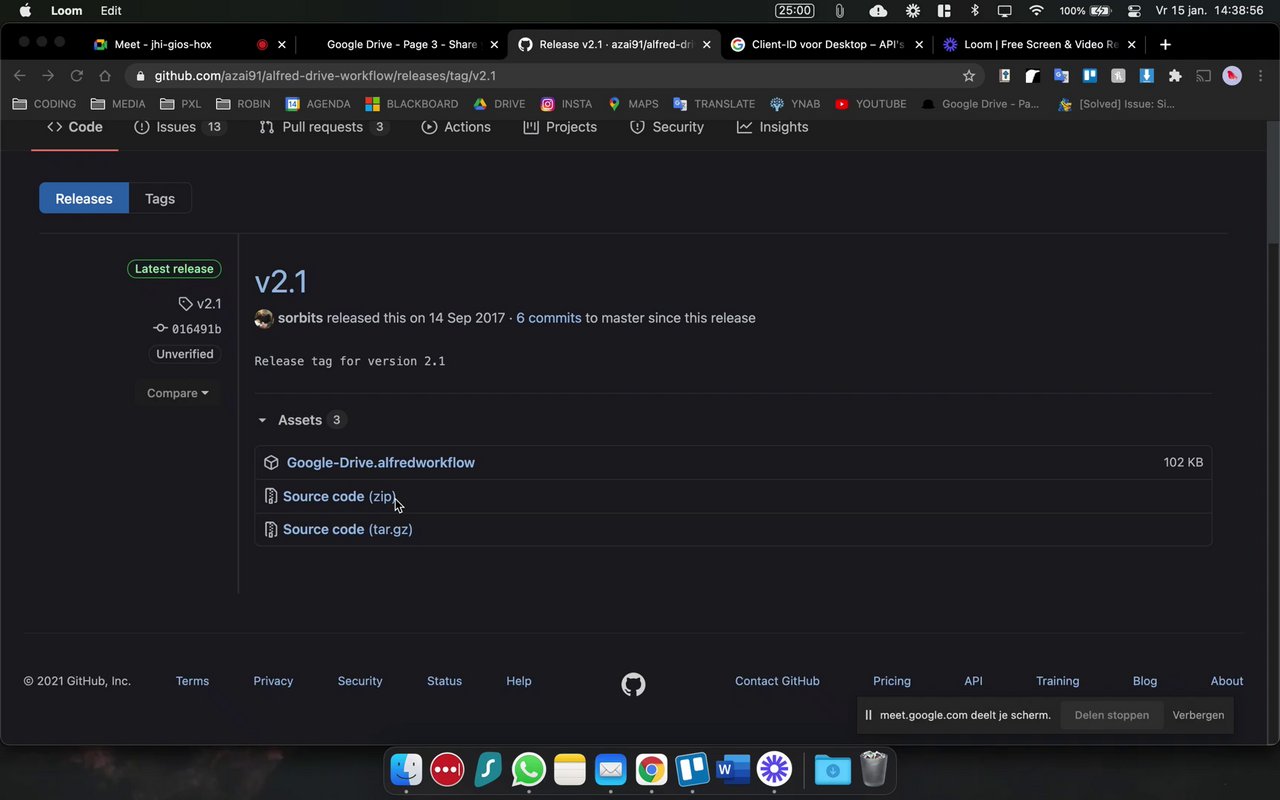Open the Insights tab
This screenshot has width=1280, height=800.
[772, 127]
